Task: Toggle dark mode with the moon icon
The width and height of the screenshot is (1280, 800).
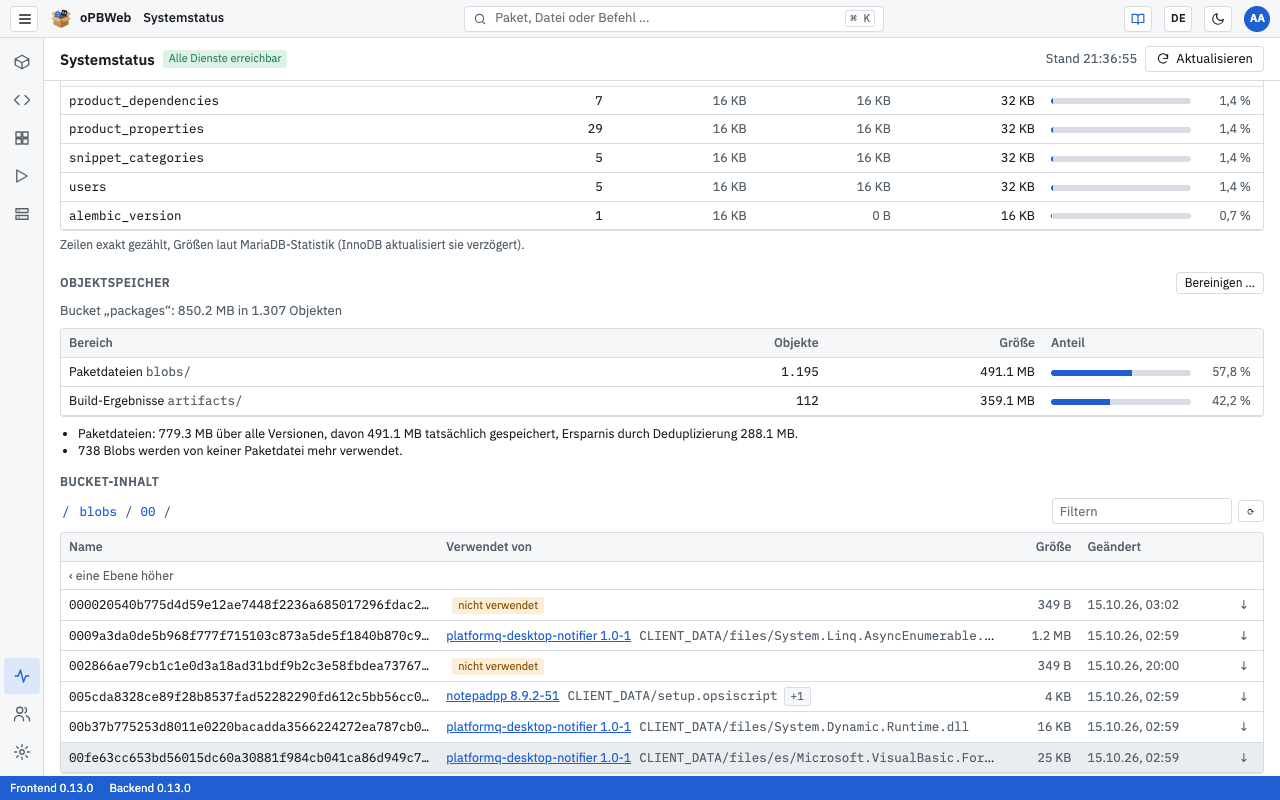Action: 1218,18
